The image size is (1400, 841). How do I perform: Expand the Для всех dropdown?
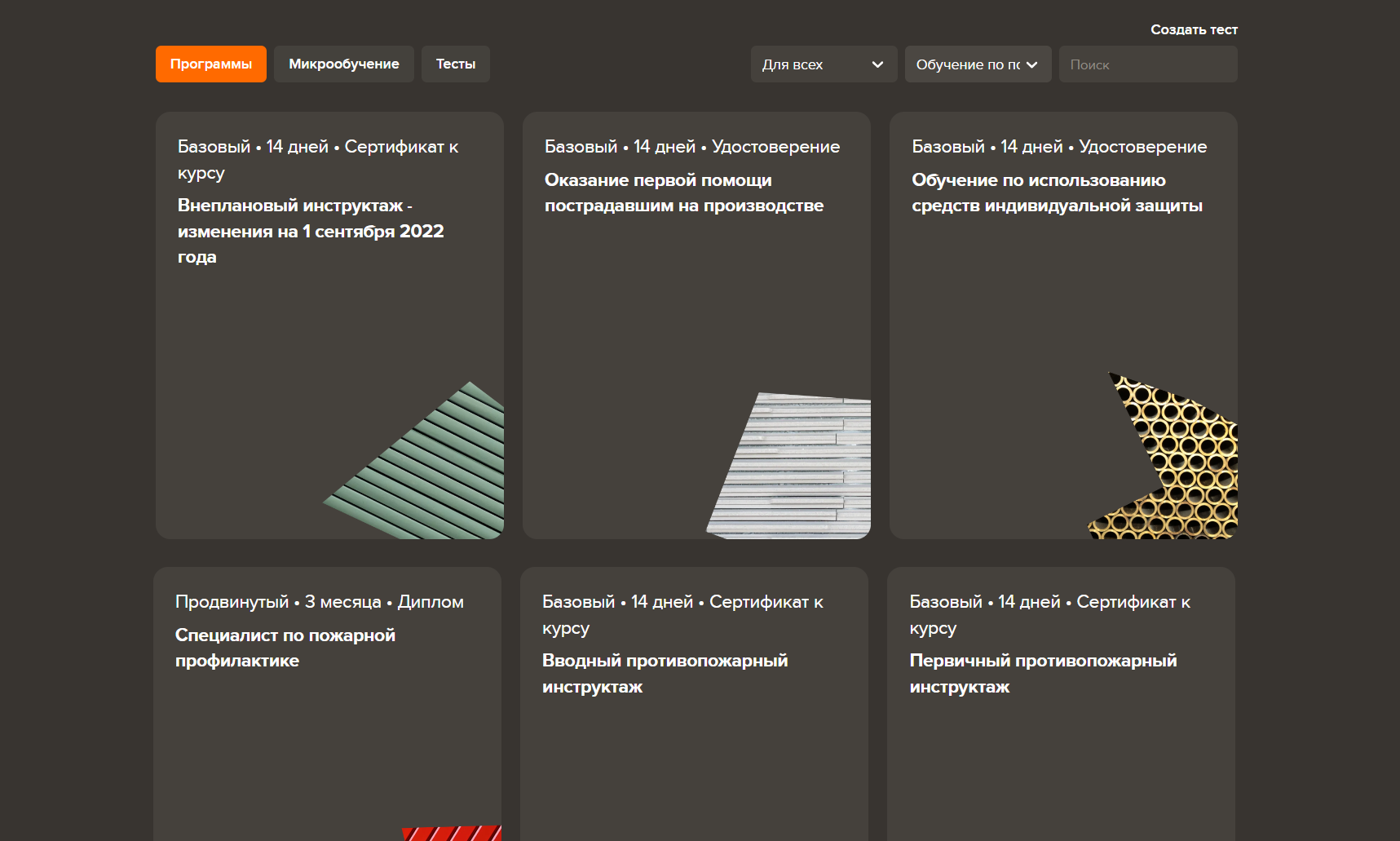(823, 64)
